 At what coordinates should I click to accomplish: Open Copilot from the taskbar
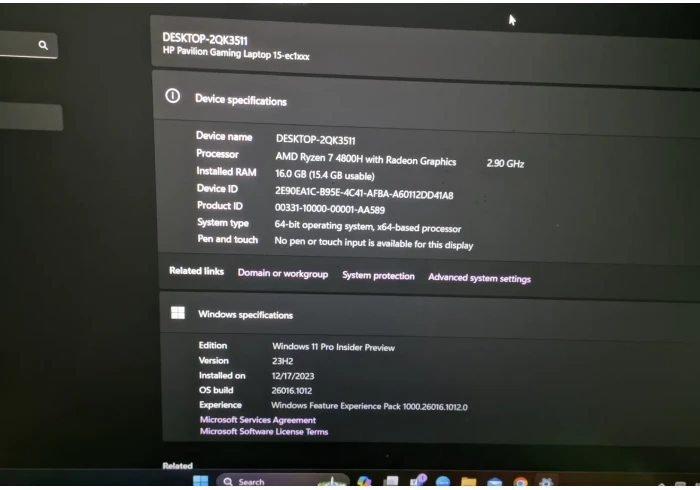[364, 482]
